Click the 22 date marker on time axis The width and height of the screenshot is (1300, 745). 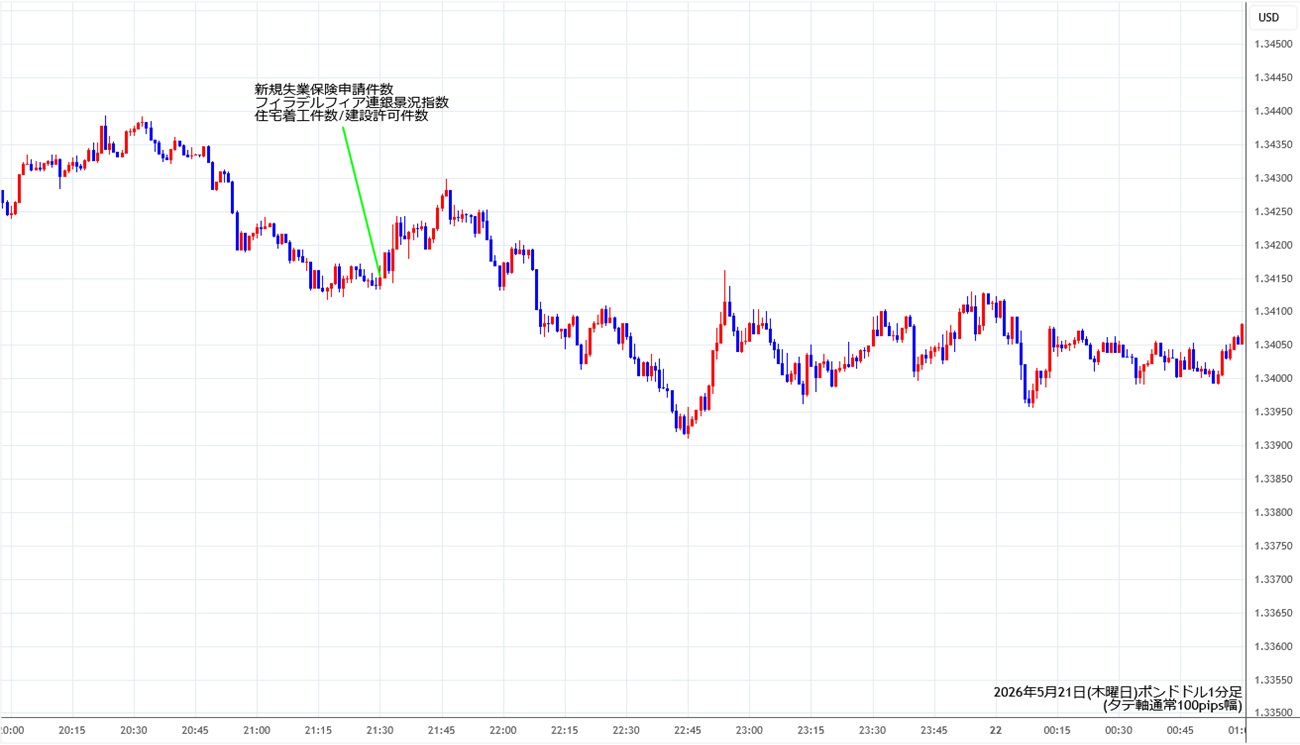pos(995,731)
